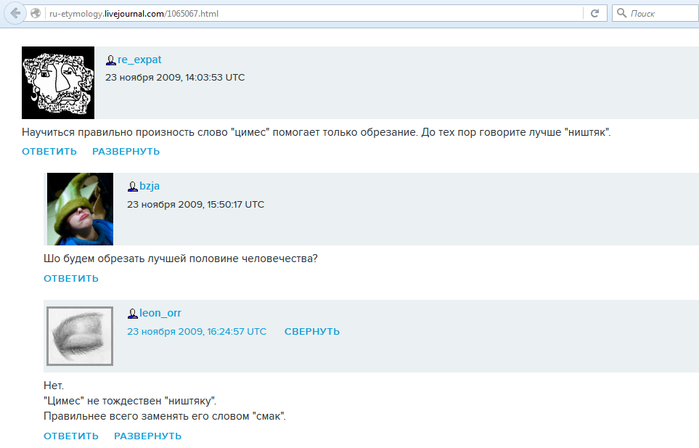Click the comment text about "цимес" pronunciation

click(316, 132)
